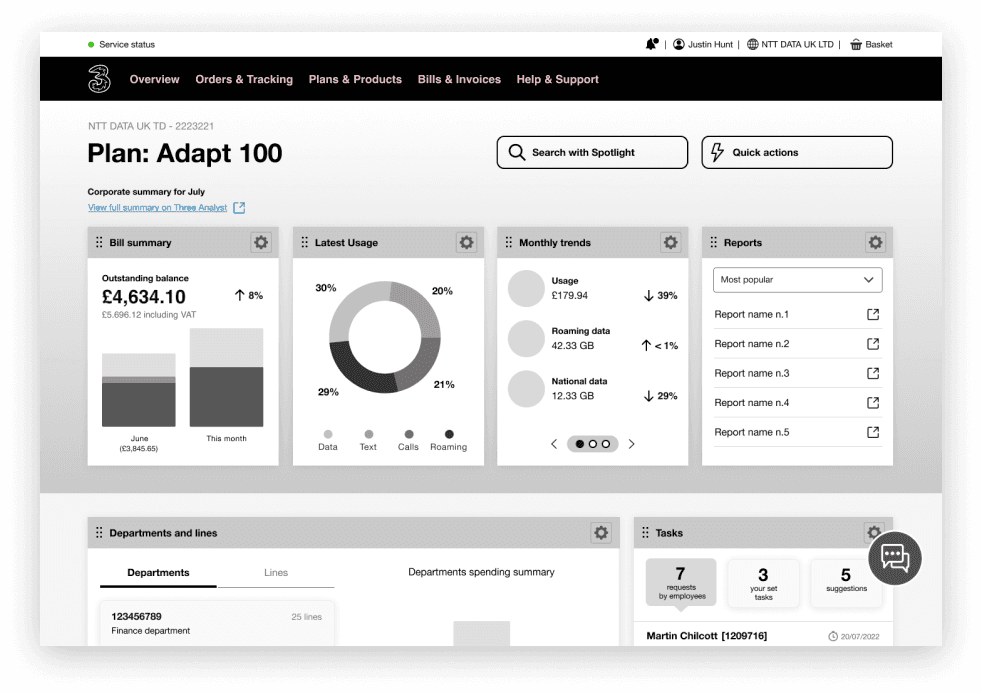The height and width of the screenshot is (694, 982).
Task: Click the globe icon beside NTT DATA UK LTD
Action: pos(752,44)
